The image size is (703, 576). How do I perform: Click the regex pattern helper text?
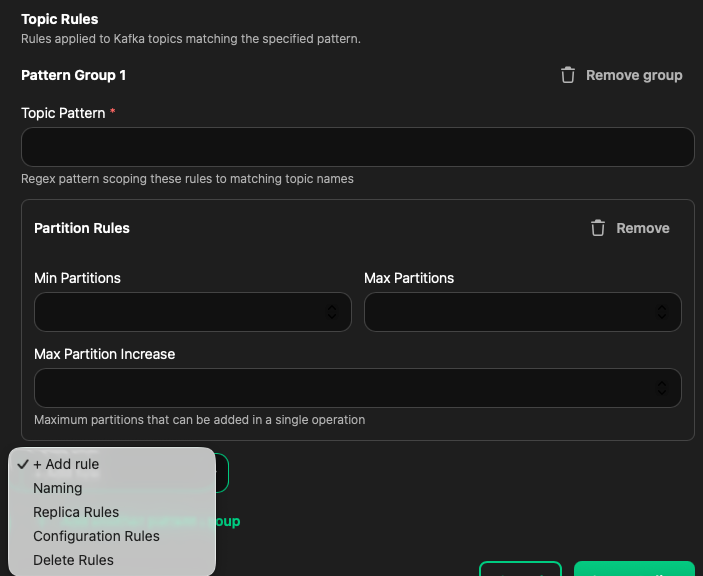187,179
